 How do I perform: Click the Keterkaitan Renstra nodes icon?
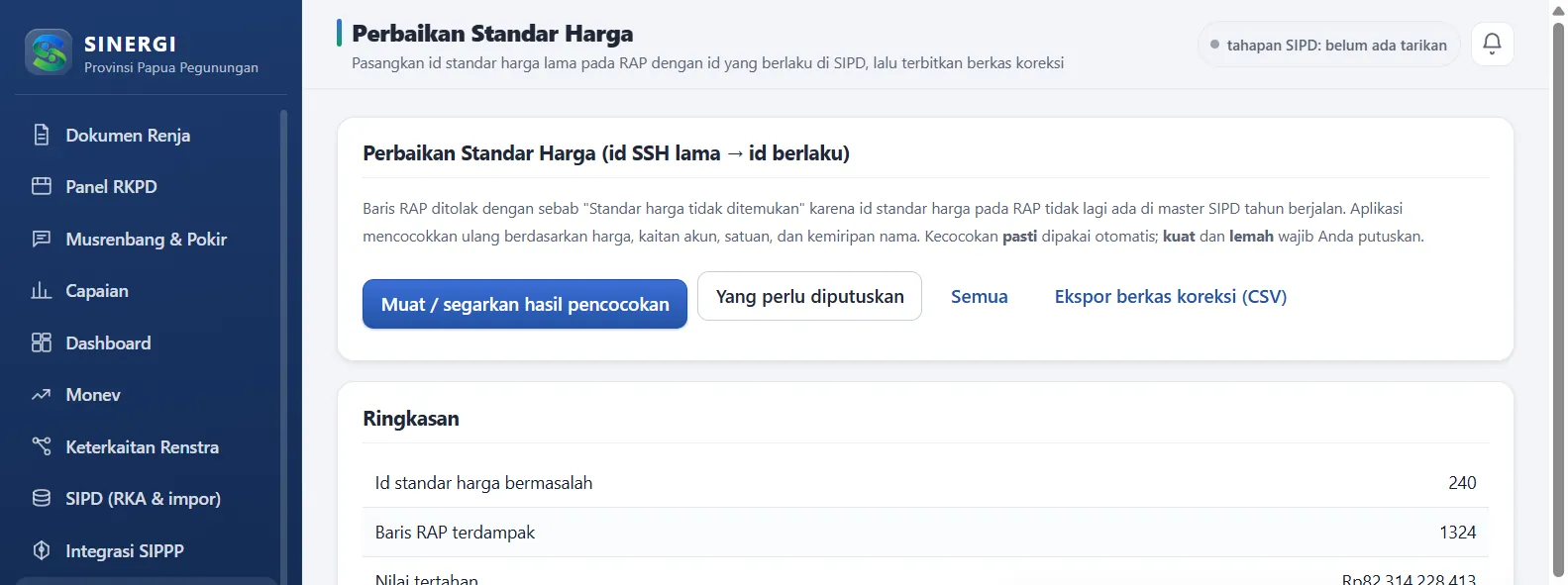coord(42,446)
